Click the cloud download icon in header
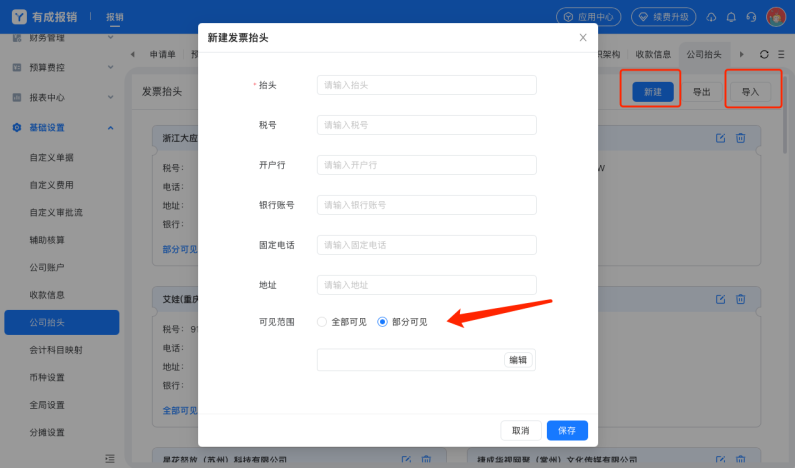 pyautogui.click(x=711, y=17)
